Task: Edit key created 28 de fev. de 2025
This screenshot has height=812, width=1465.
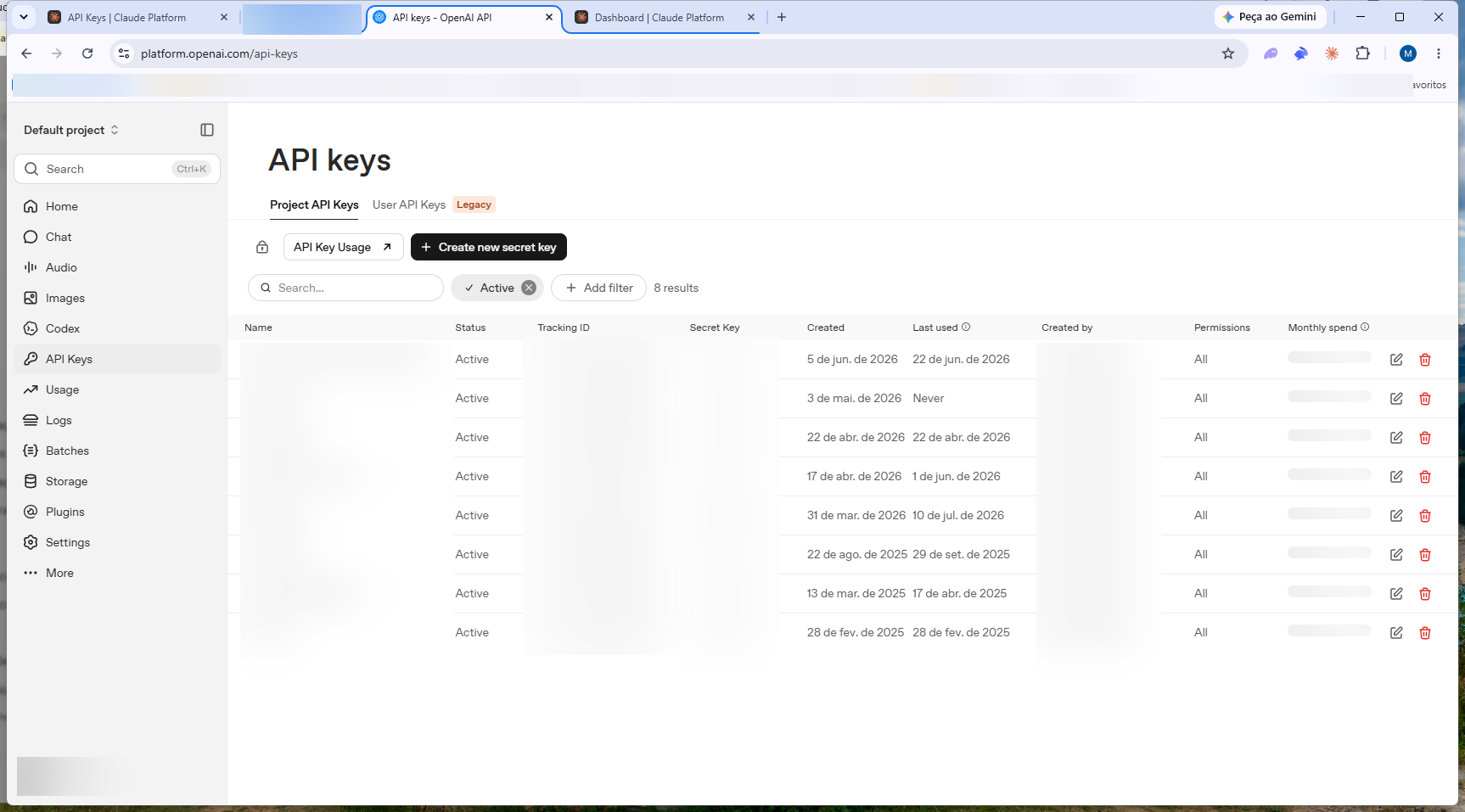Action: tap(1396, 632)
